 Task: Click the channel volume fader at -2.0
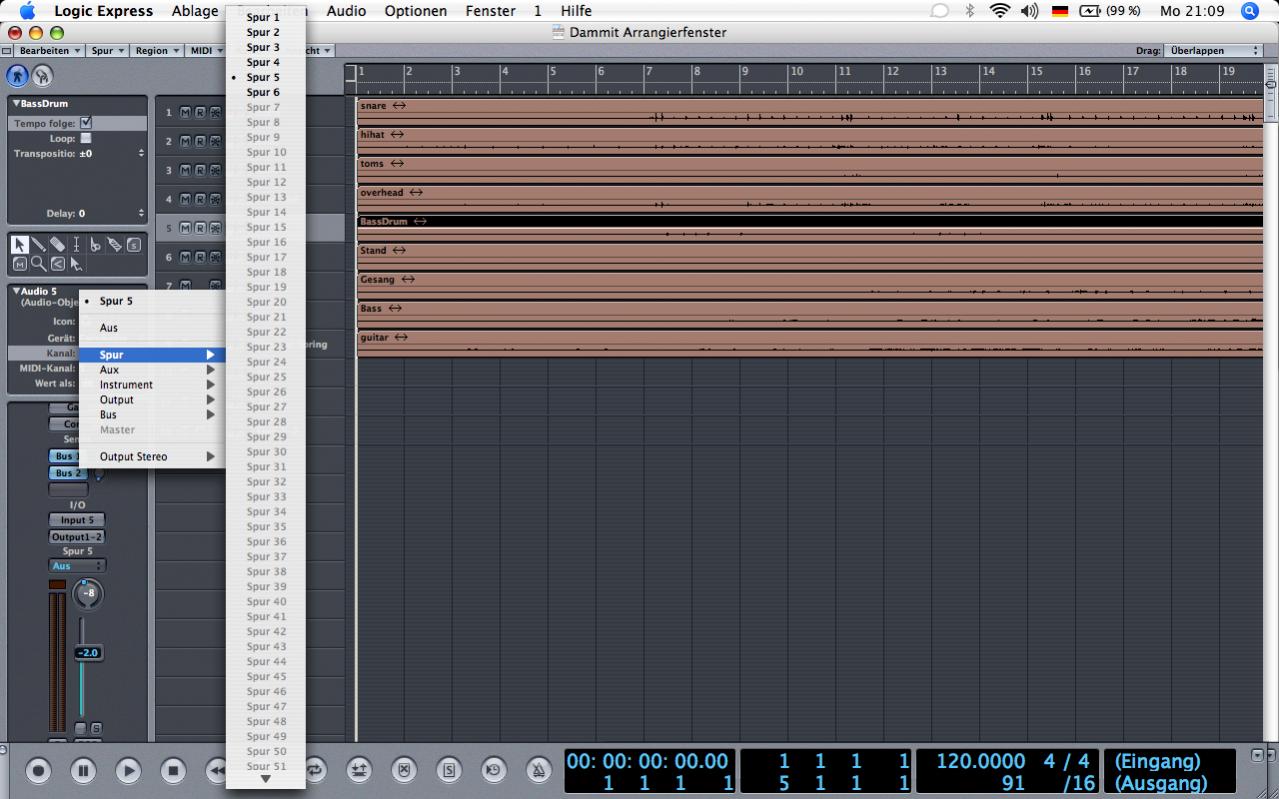tap(86, 653)
